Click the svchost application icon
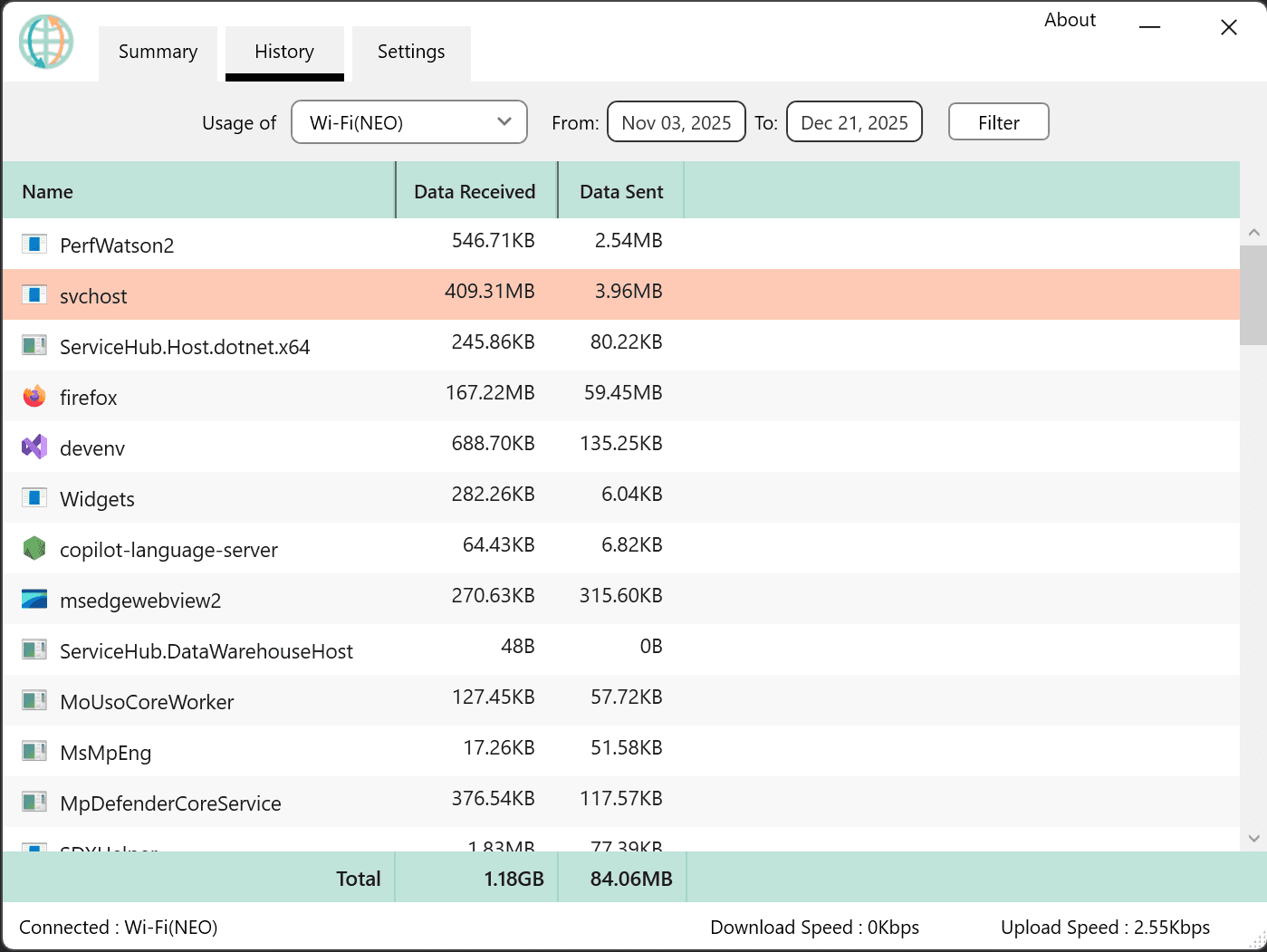The image size is (1267, 952). click(34, 294)
